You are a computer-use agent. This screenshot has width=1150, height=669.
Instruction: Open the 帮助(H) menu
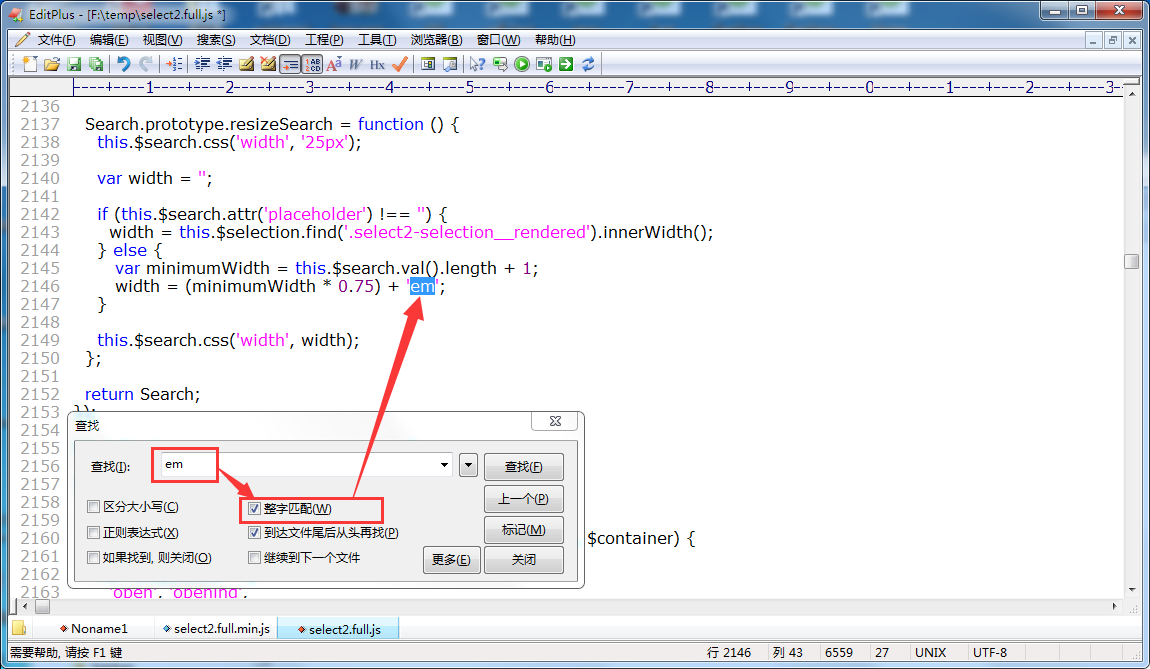pyautogui.click(x=555, y=40)
